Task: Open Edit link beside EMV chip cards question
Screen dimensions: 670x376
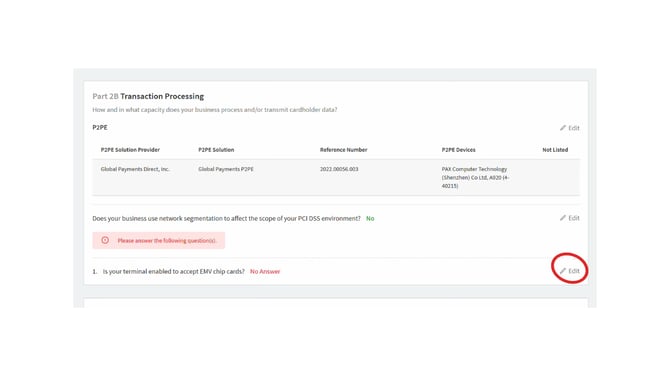Action: click(x=570, y=271)
